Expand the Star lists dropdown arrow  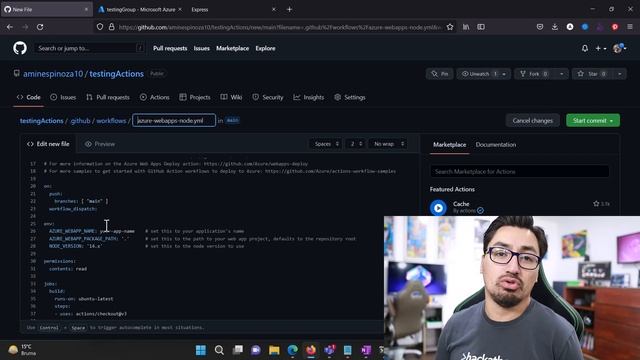(620, 74)
